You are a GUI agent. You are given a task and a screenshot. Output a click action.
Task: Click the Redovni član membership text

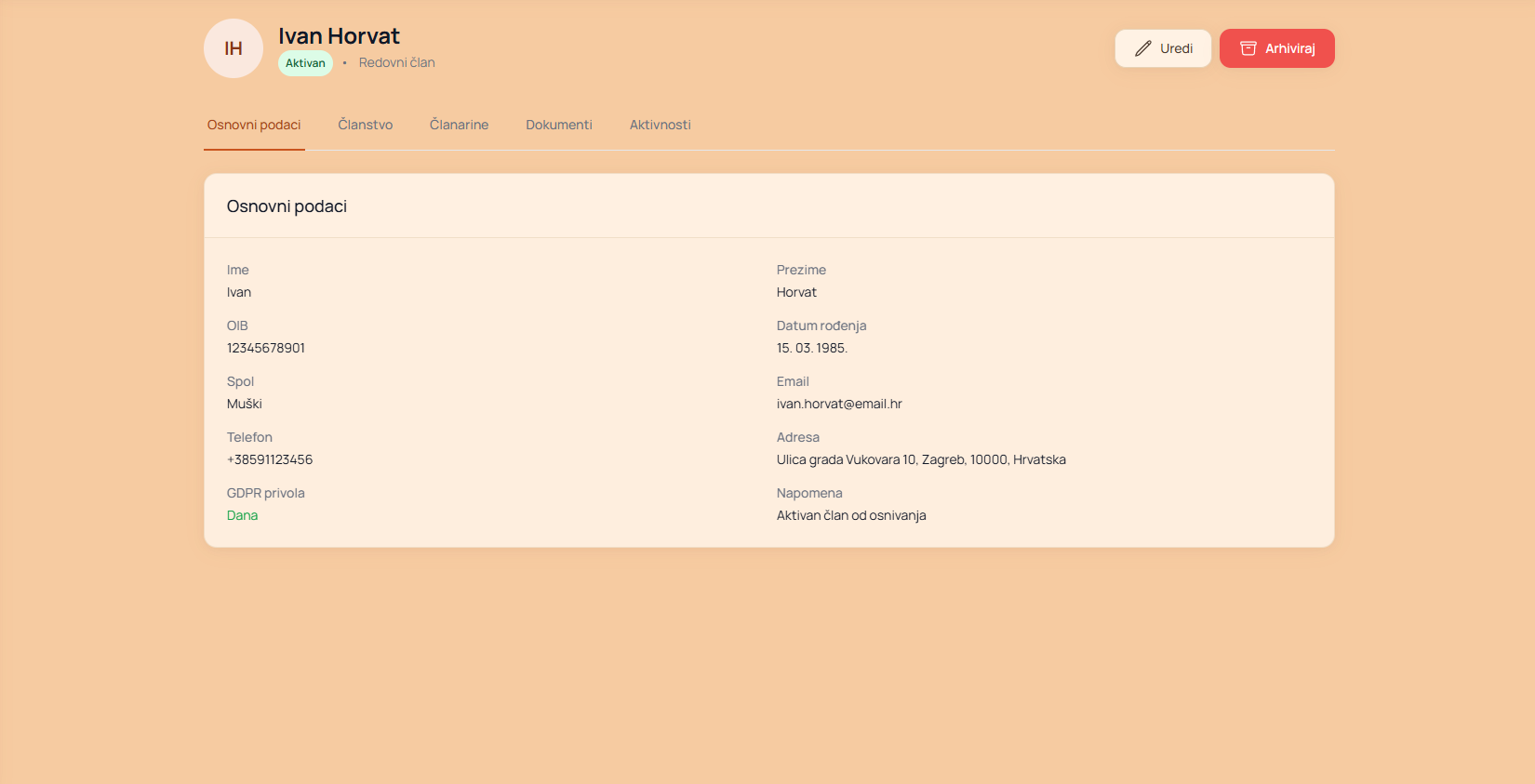[x=396, y=63]
